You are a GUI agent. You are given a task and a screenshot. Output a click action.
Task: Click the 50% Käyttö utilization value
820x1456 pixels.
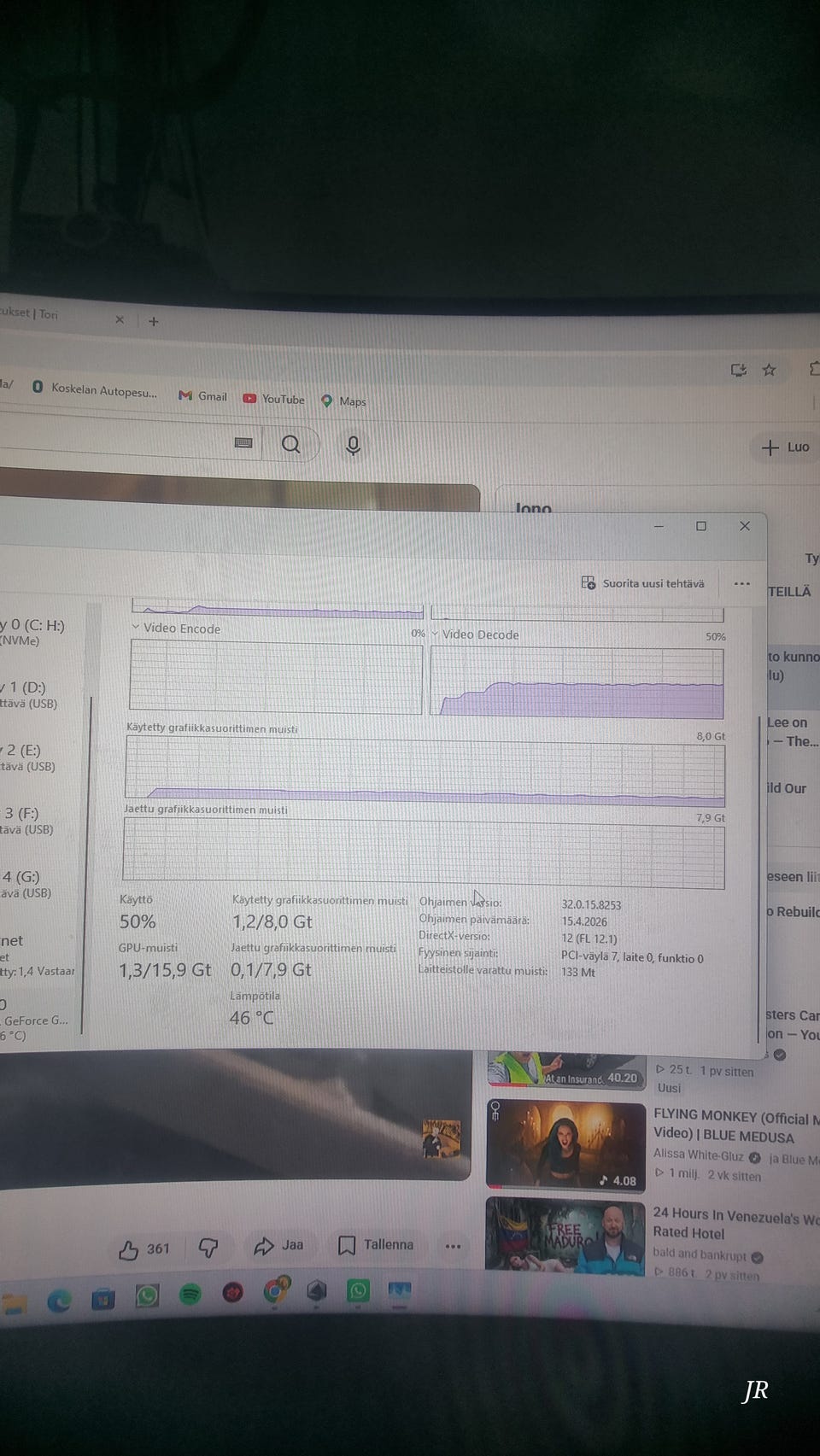point(138,921)
